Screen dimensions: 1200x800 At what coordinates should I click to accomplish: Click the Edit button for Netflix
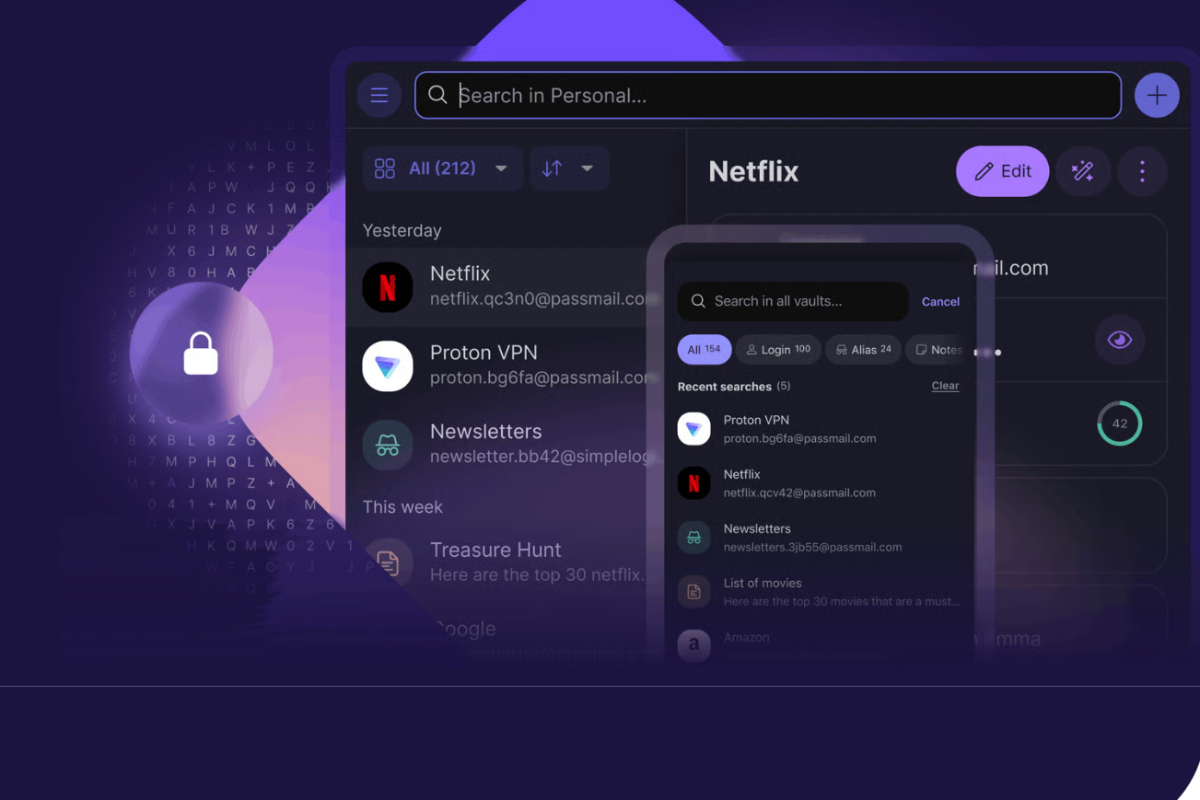[x=1003, y=171]
